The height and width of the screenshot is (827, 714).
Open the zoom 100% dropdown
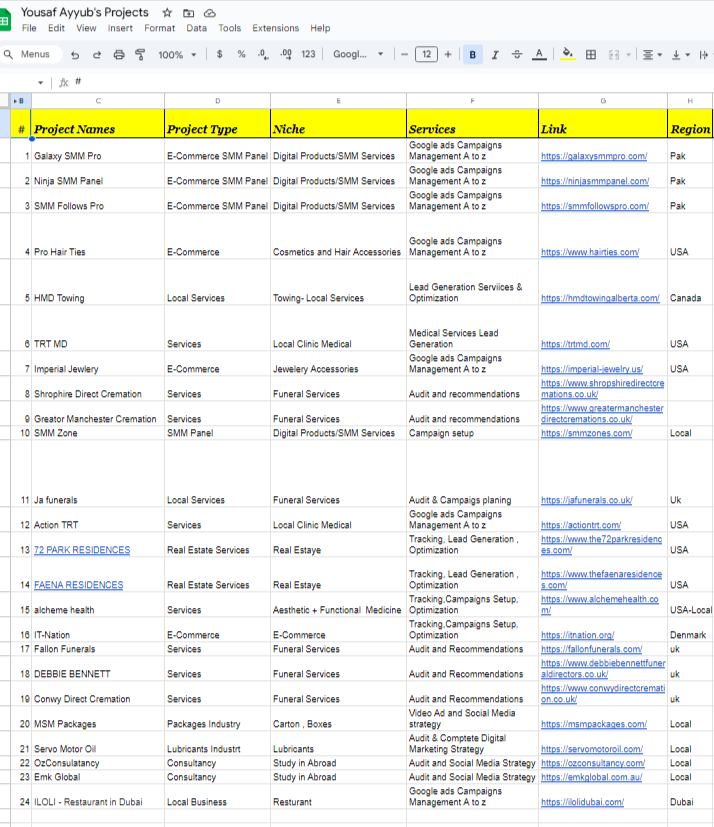[x=177, y=54]
